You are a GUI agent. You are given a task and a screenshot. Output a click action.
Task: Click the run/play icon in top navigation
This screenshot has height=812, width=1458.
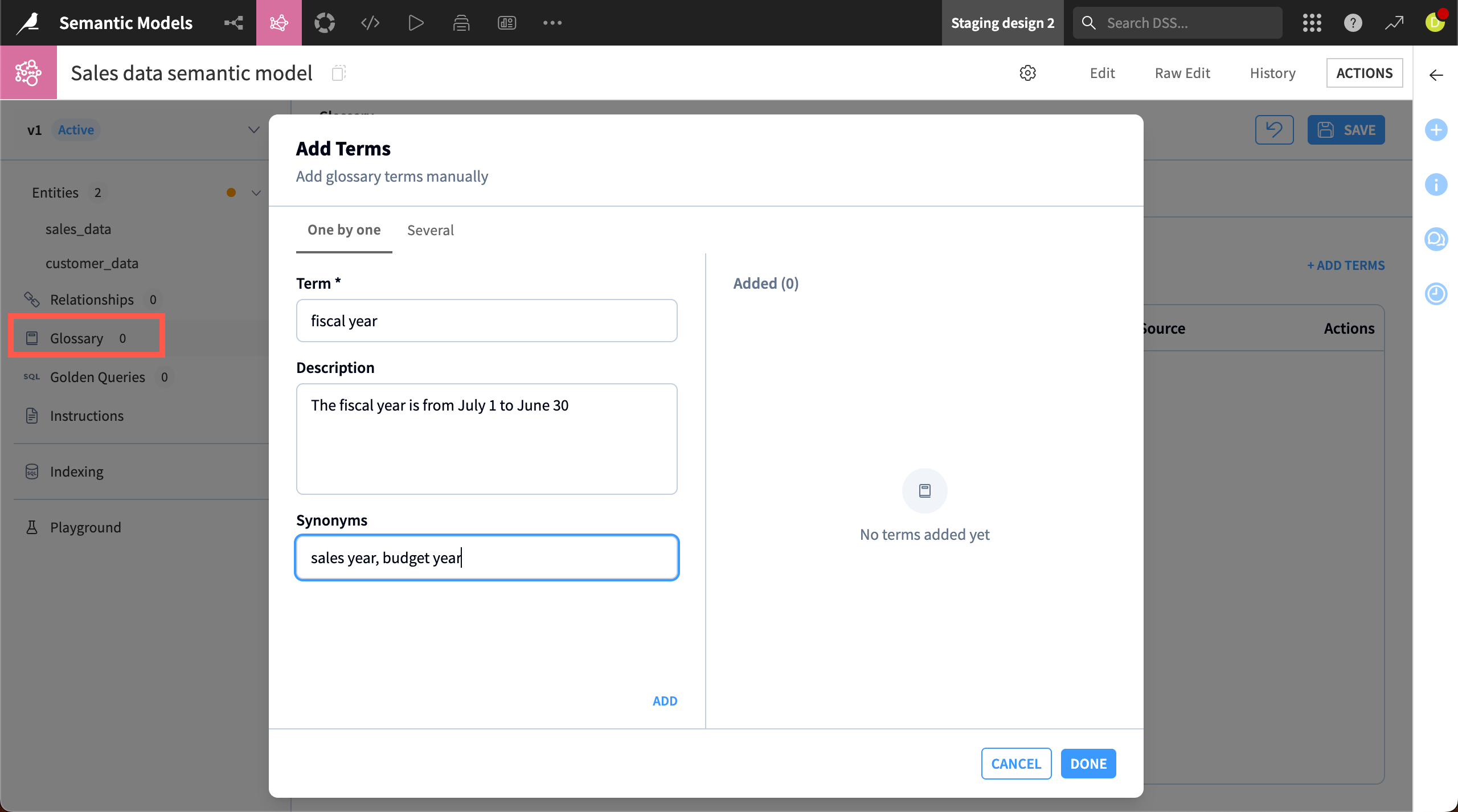click(x=416, y=23)
